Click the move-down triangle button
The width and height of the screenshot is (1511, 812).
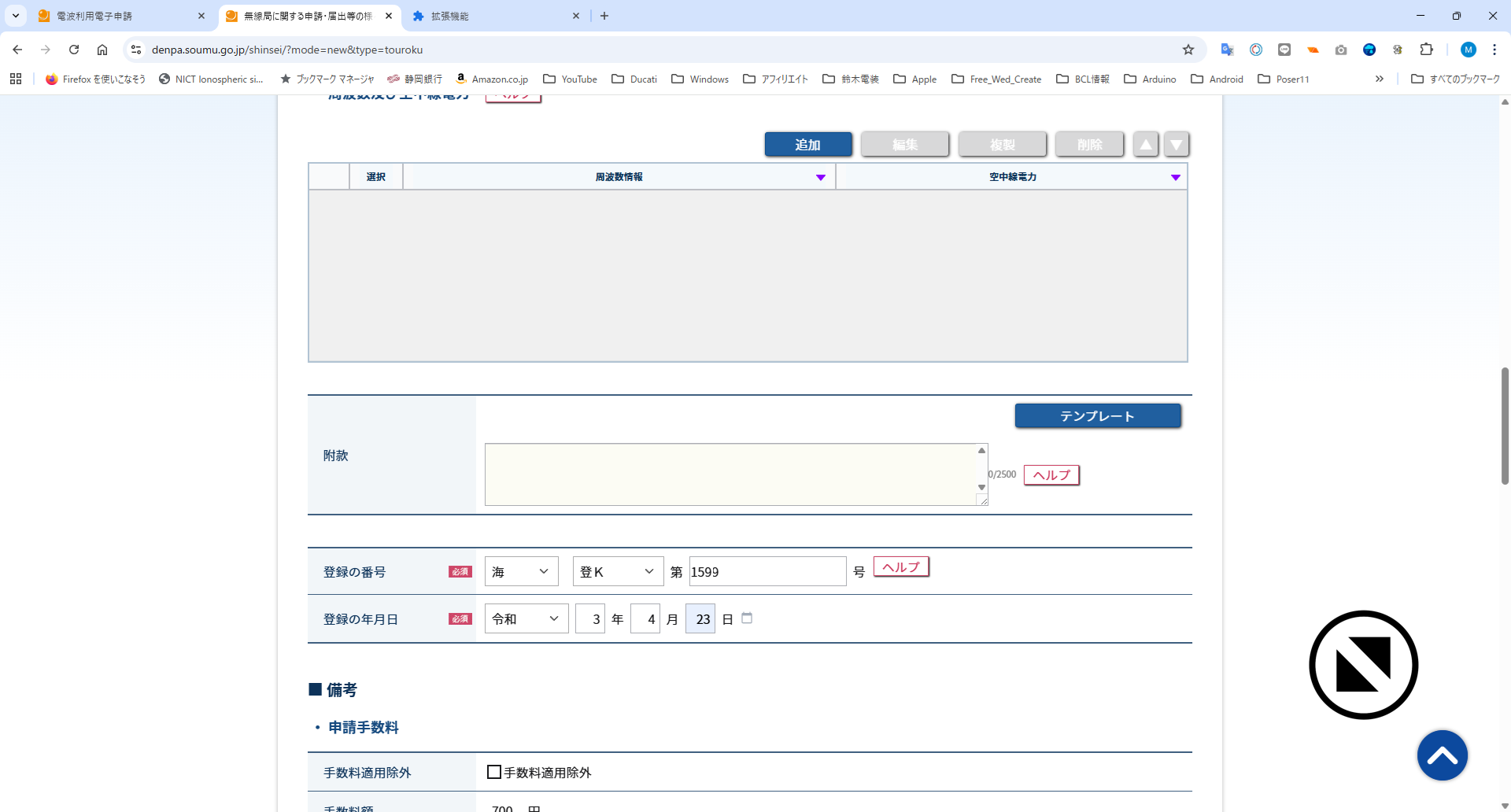(x=1176, y=145)
